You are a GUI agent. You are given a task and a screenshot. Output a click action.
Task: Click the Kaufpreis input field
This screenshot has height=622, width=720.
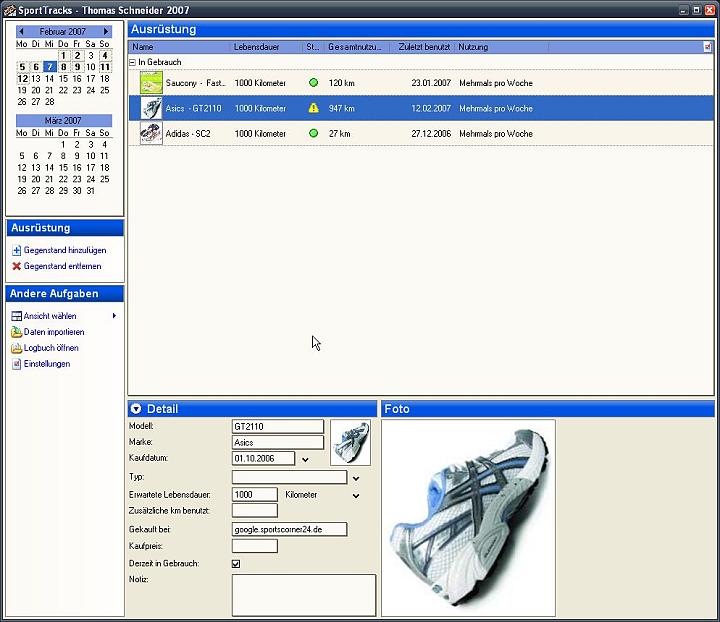(254, 546)
